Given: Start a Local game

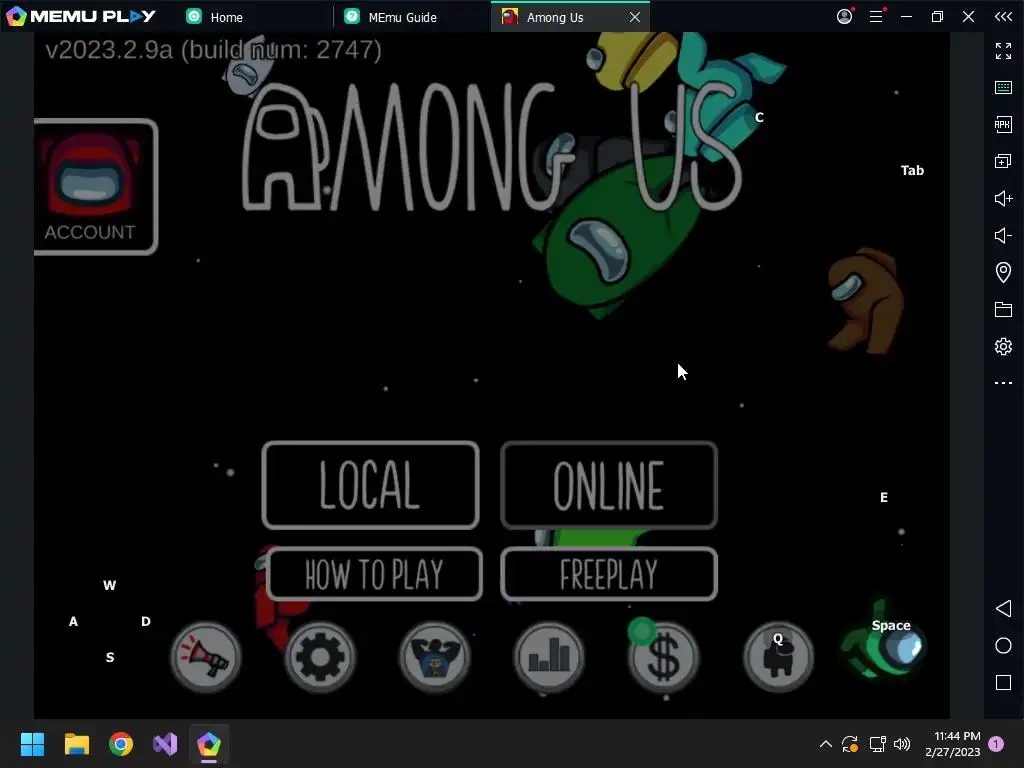Looking at the screenshot, I should tap(370, 485).
